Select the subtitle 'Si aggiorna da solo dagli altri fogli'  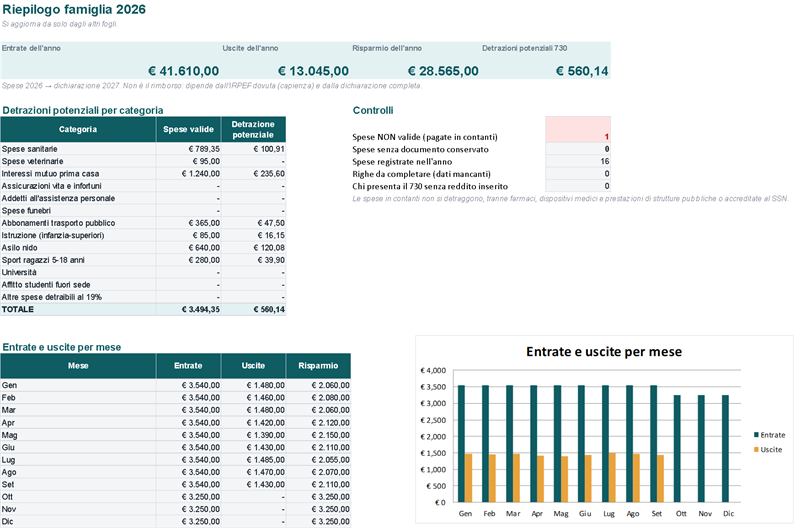(59, 24)
